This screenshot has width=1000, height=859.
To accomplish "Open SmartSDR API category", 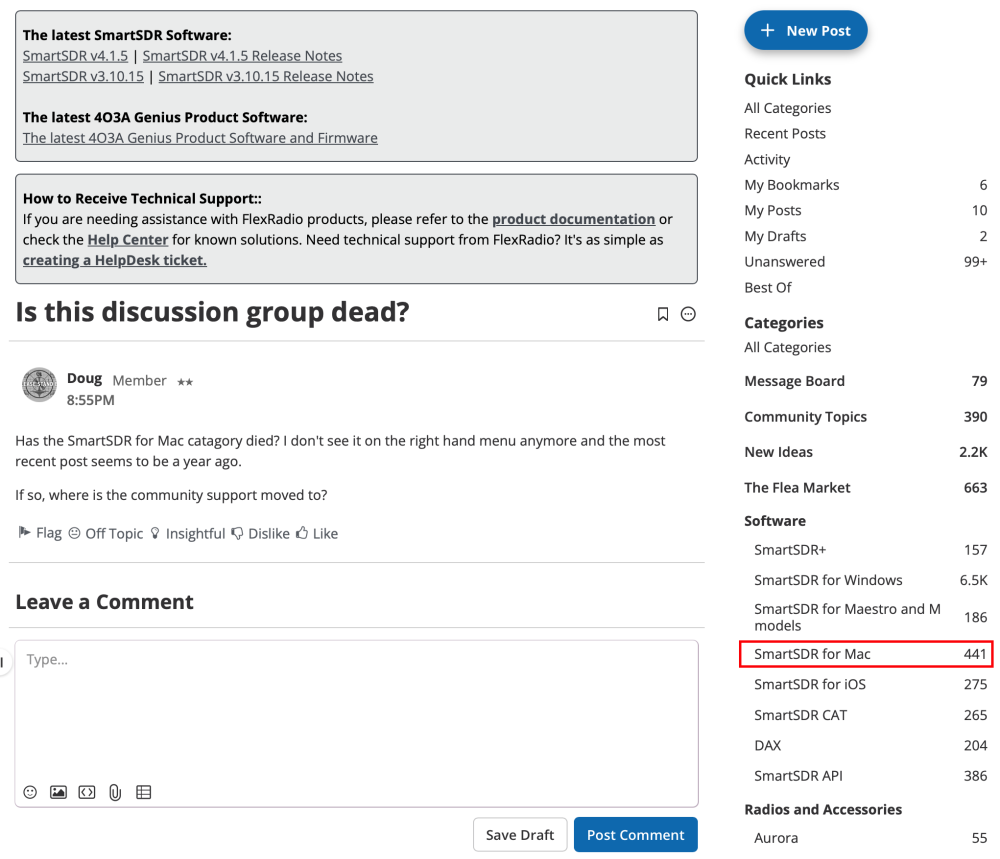I will click(x=871, y=776).
